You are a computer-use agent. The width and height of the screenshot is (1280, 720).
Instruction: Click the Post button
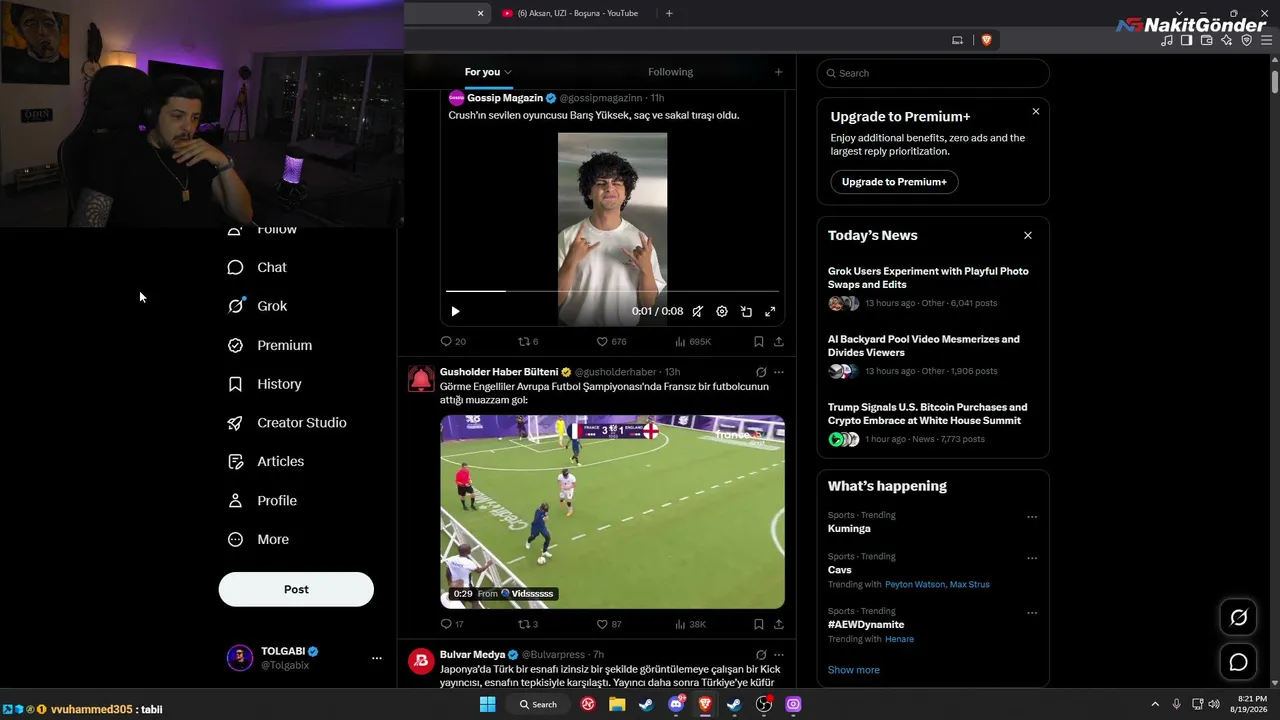point(296,590)
